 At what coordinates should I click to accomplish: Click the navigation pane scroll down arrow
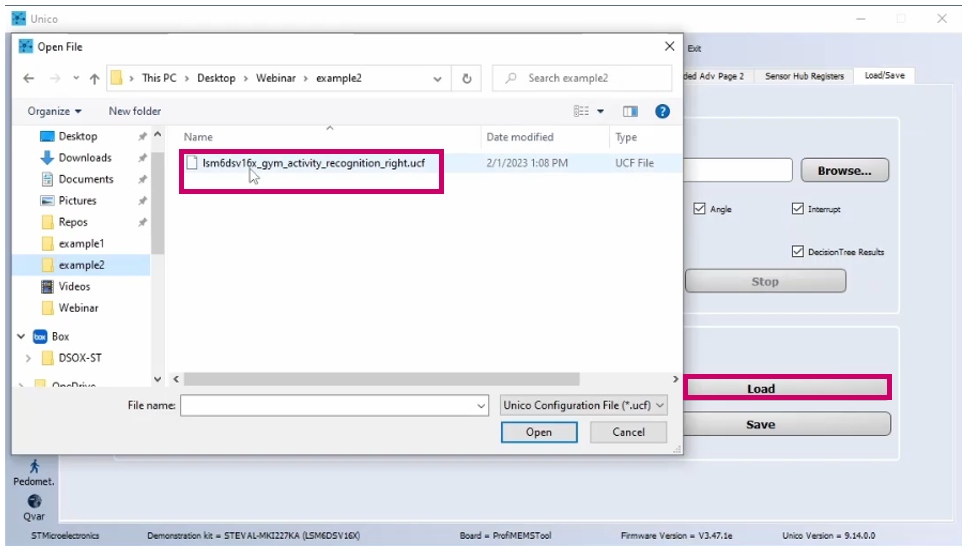pyautogui.click(x=157, y=379)
